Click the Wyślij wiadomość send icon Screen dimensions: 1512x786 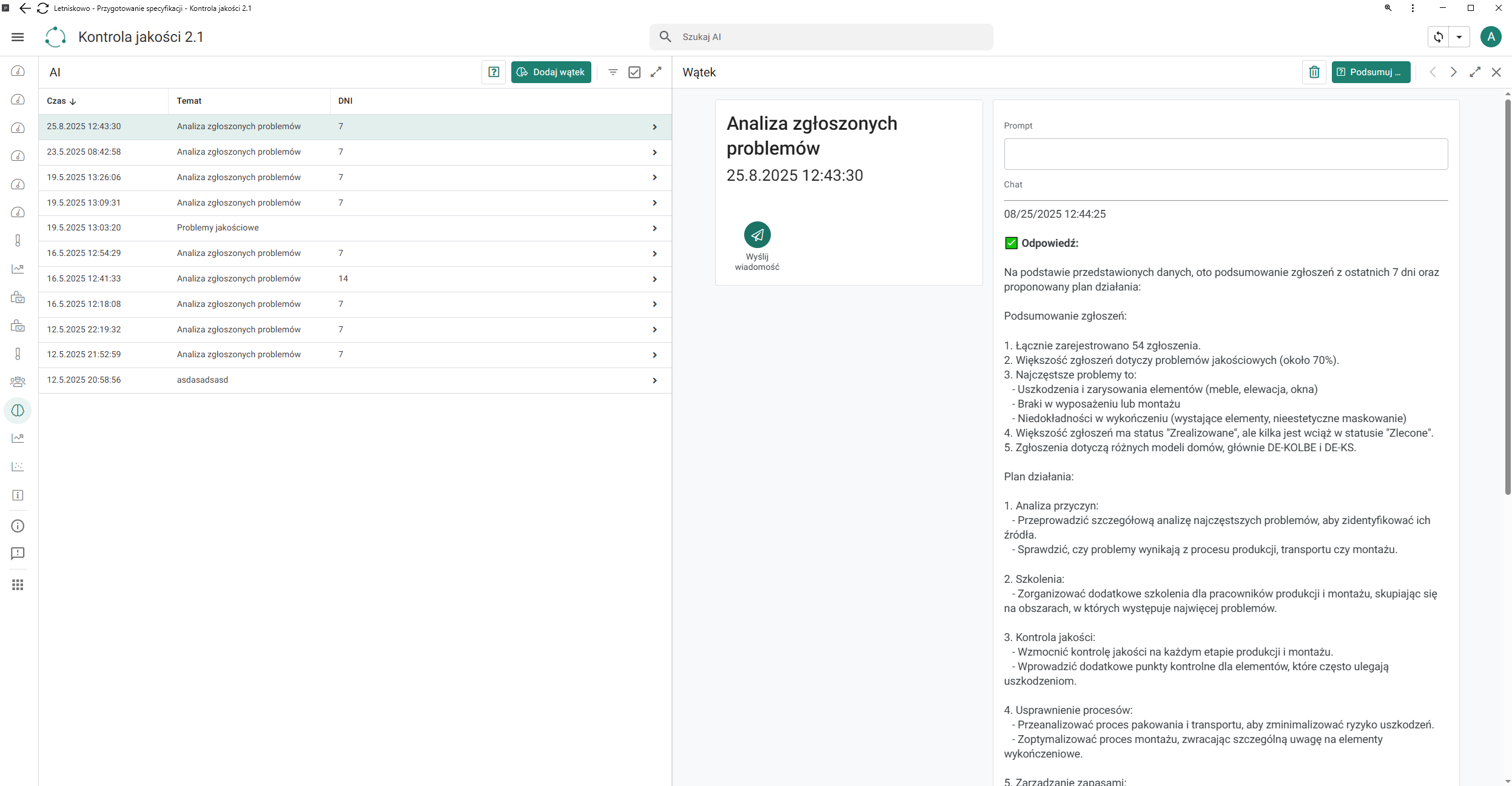pyautogui.click(x=757, y=235)
